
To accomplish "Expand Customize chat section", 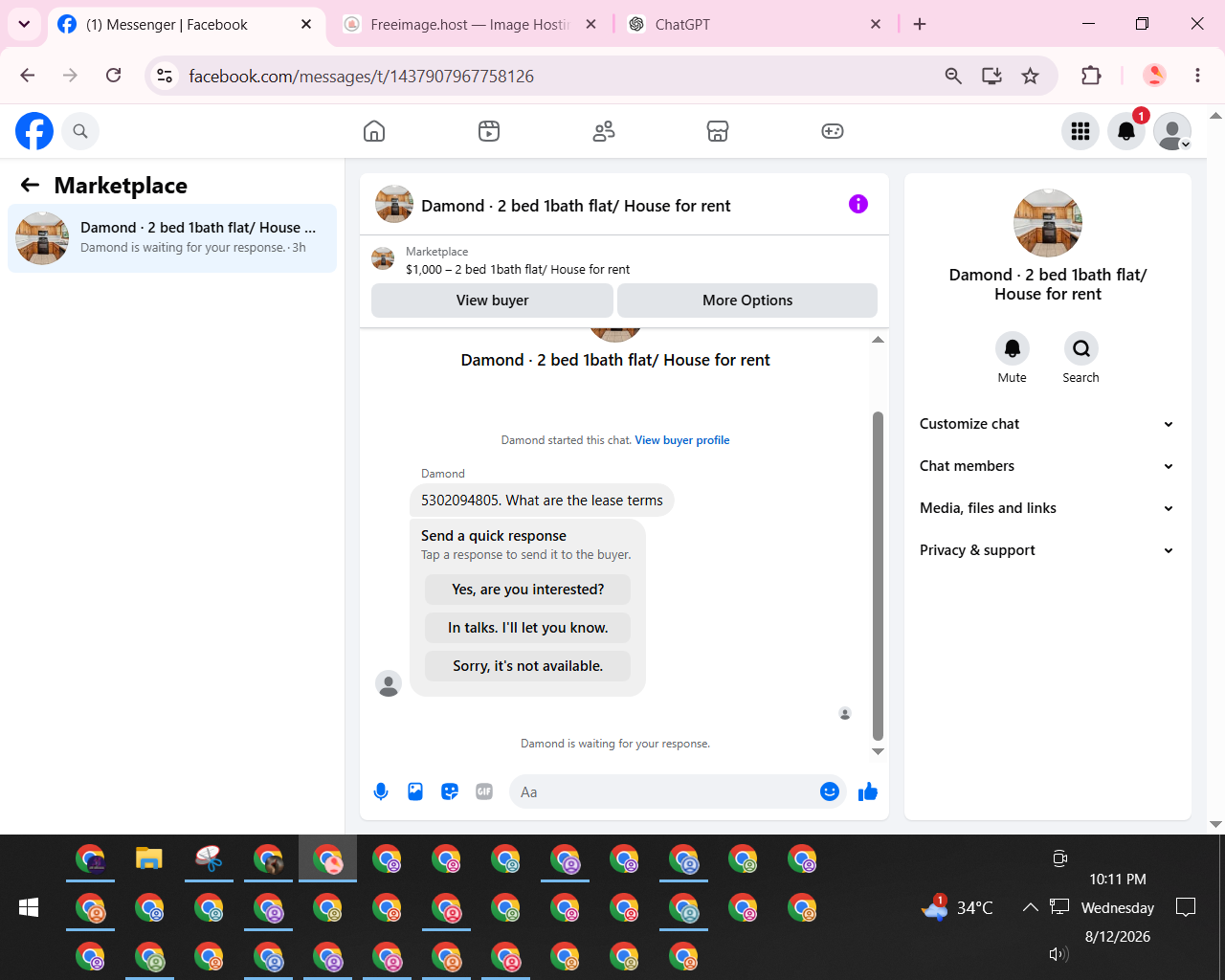I will 1047,424.
